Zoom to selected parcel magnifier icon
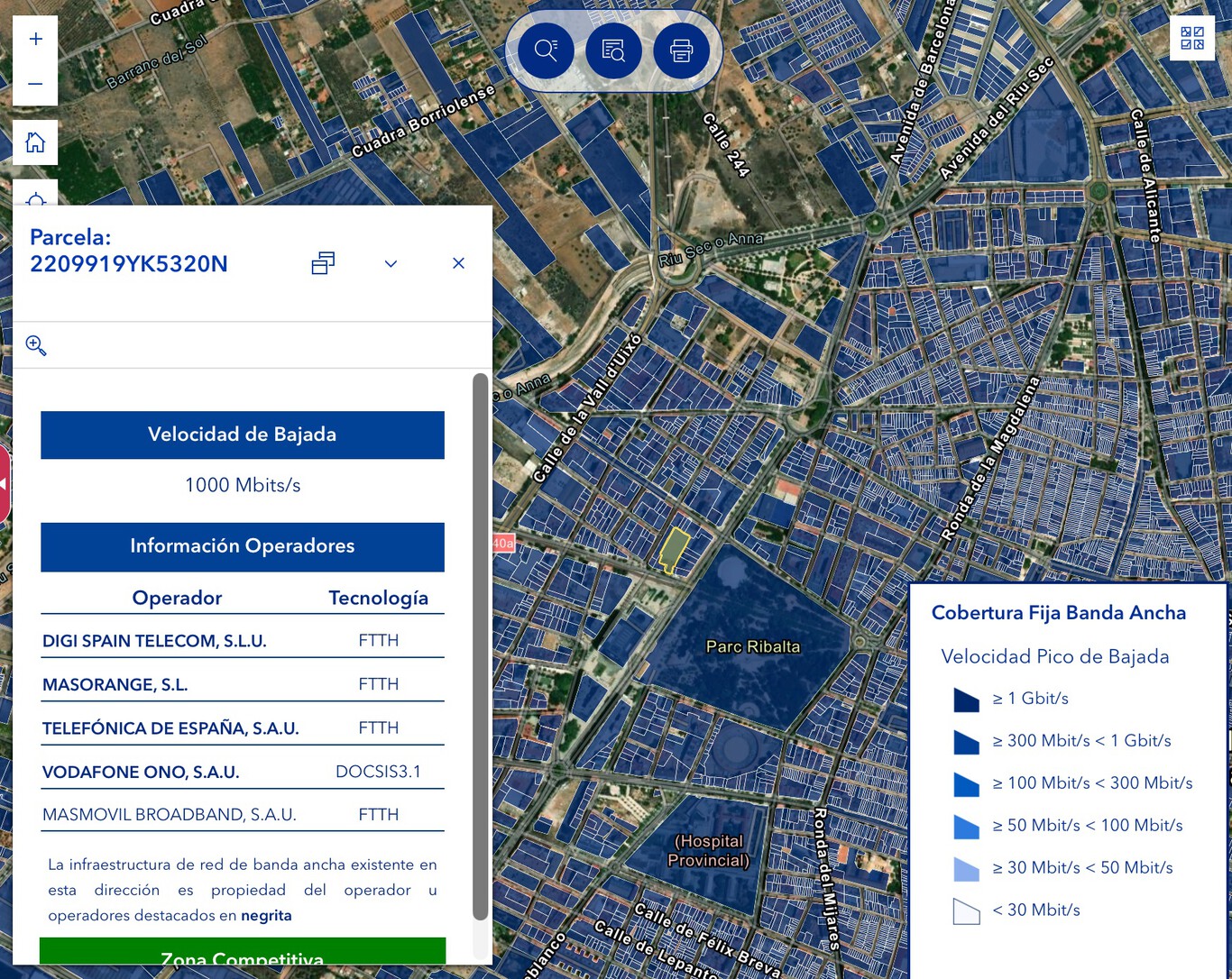Viewport: 1232px width, 979px height. [x=36, y=345]
